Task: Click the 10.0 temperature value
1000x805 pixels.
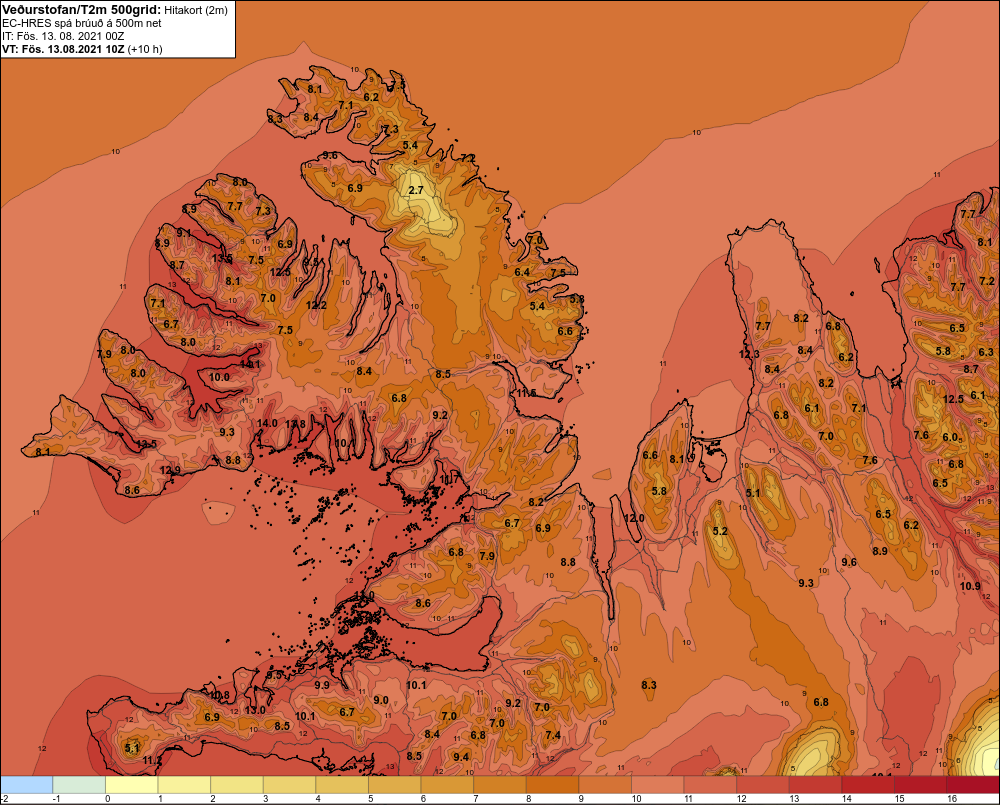Action: tap(219, 377)
